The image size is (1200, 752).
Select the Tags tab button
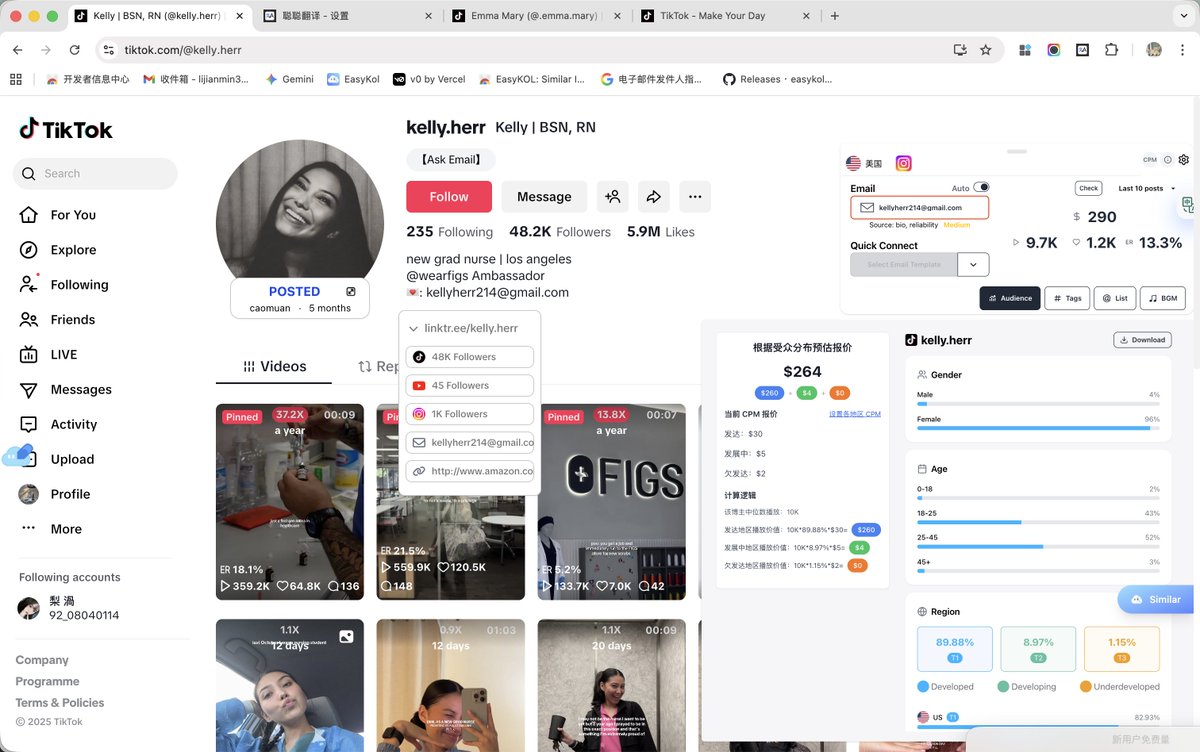point(1067,298)
